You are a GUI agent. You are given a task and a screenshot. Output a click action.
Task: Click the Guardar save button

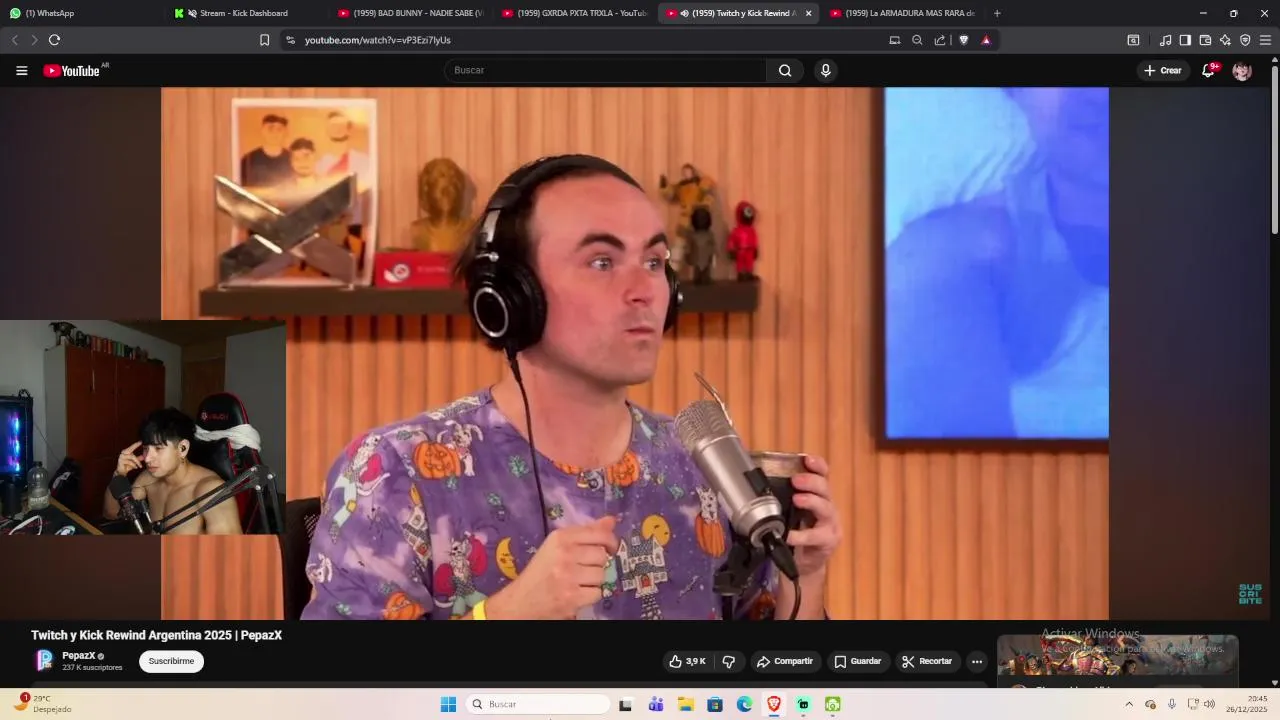pos(858,661)
